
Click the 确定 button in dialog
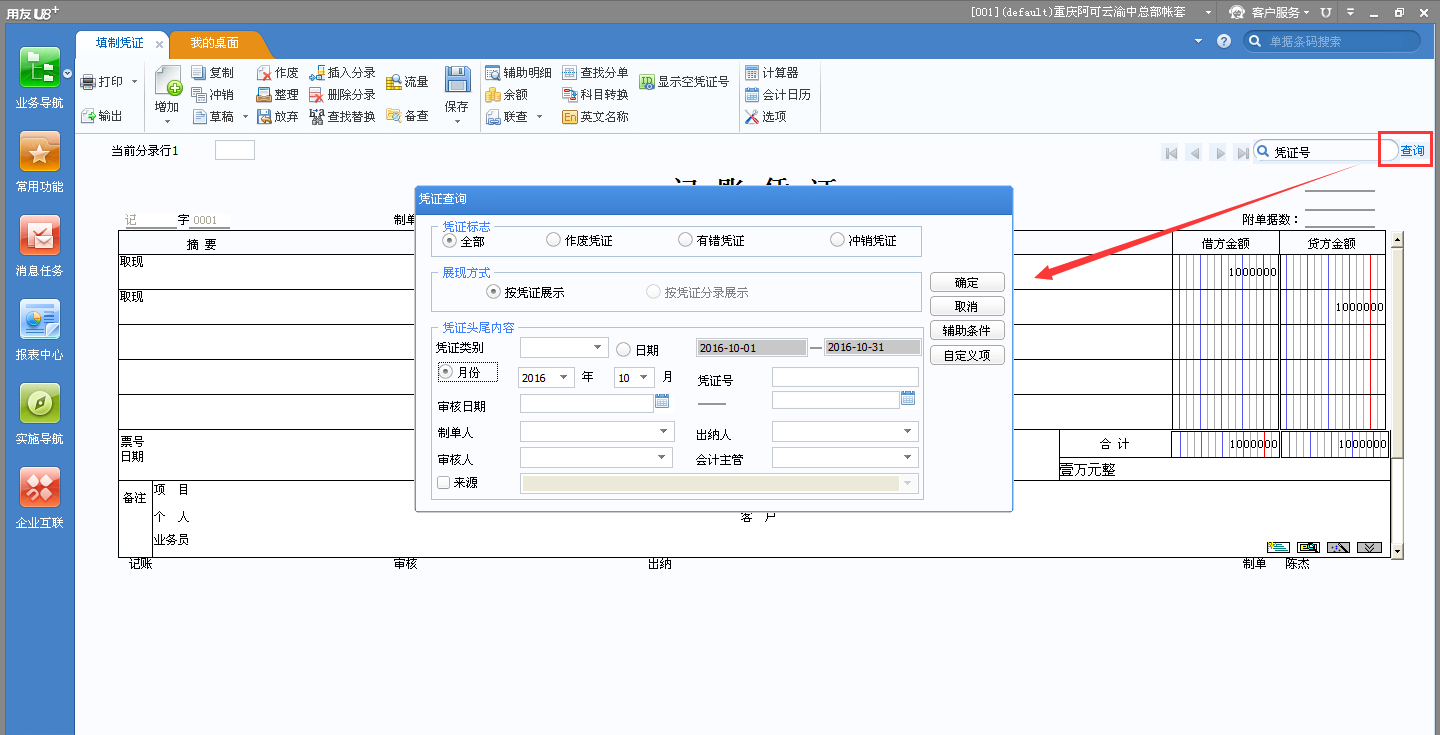point(966,283)
